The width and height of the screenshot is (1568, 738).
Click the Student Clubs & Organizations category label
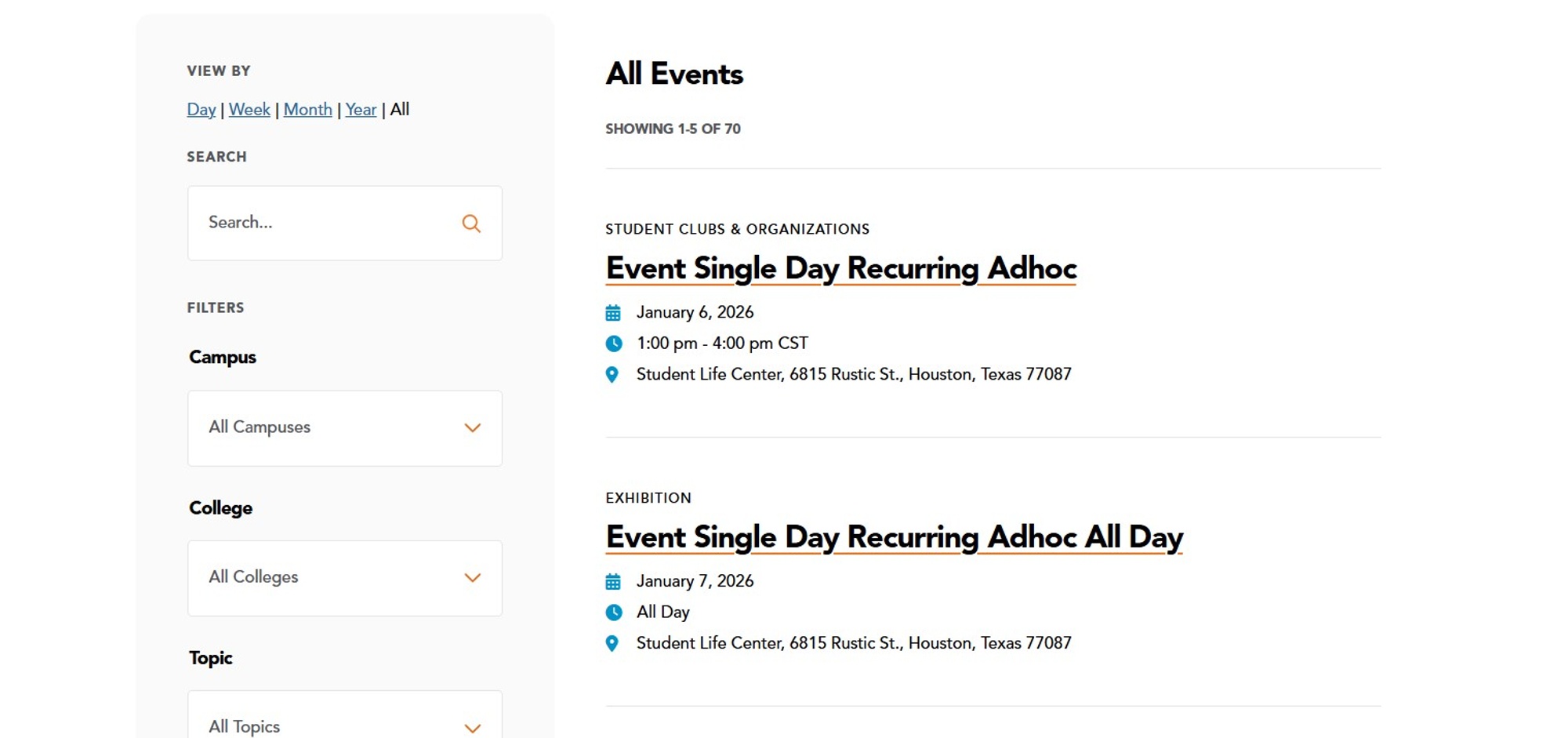pos(737,229)
